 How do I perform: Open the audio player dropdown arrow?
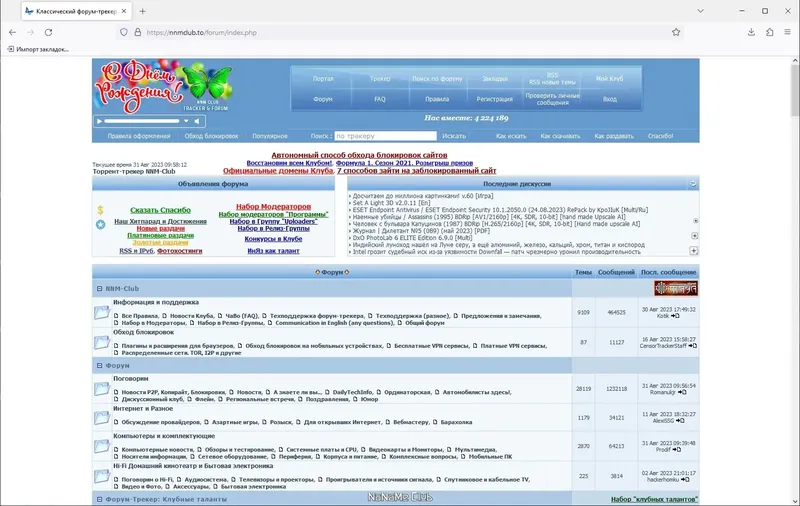pyautogui.click(x=186, y=121)
